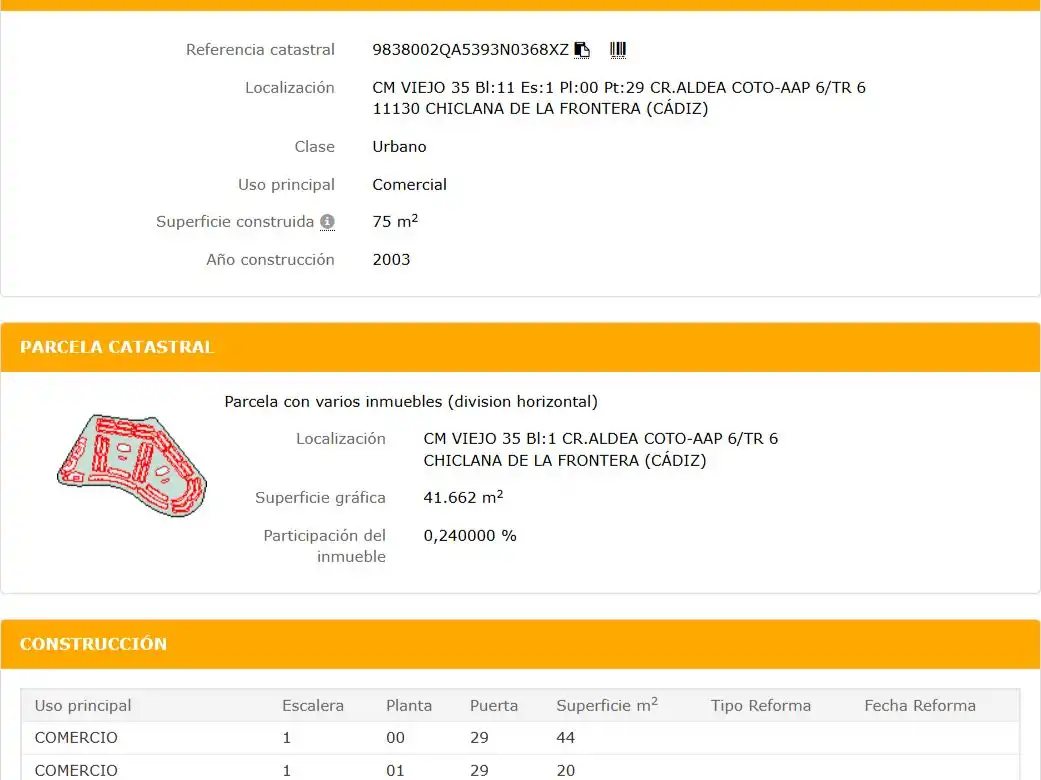Select the COMERCIO row with planta 01

click(520, 769)
